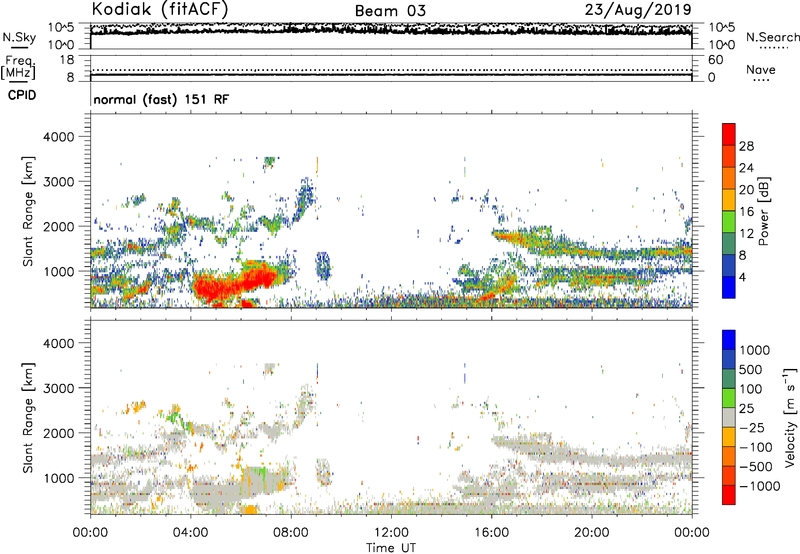The height and width of the screenshot is (554, 800).
Task: Click the '2000' range tick of the velocity panel
Action: coord(59,433)
